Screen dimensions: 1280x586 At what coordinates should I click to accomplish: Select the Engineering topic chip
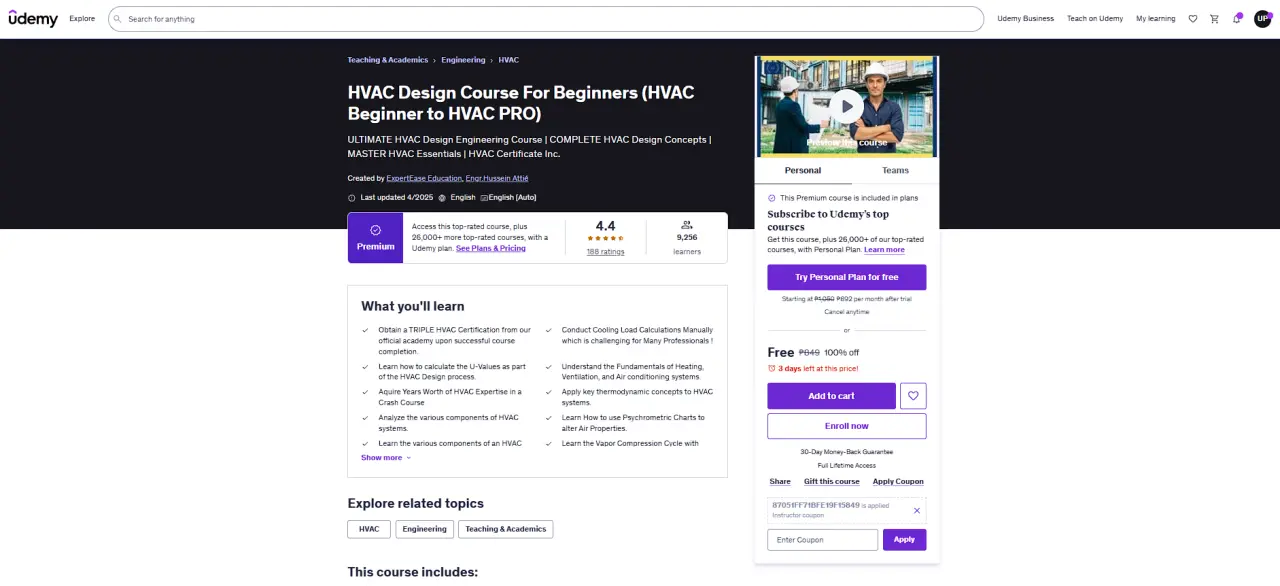(425, 529)
